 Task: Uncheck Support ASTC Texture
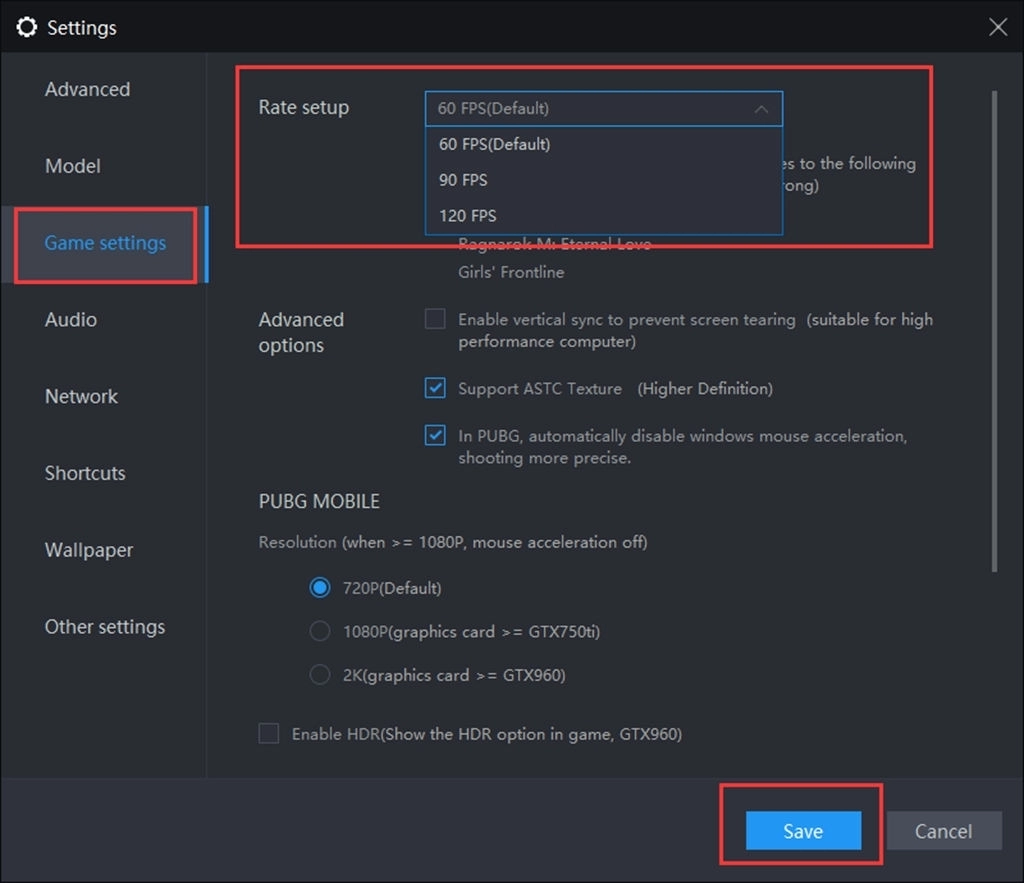(435, 388)
